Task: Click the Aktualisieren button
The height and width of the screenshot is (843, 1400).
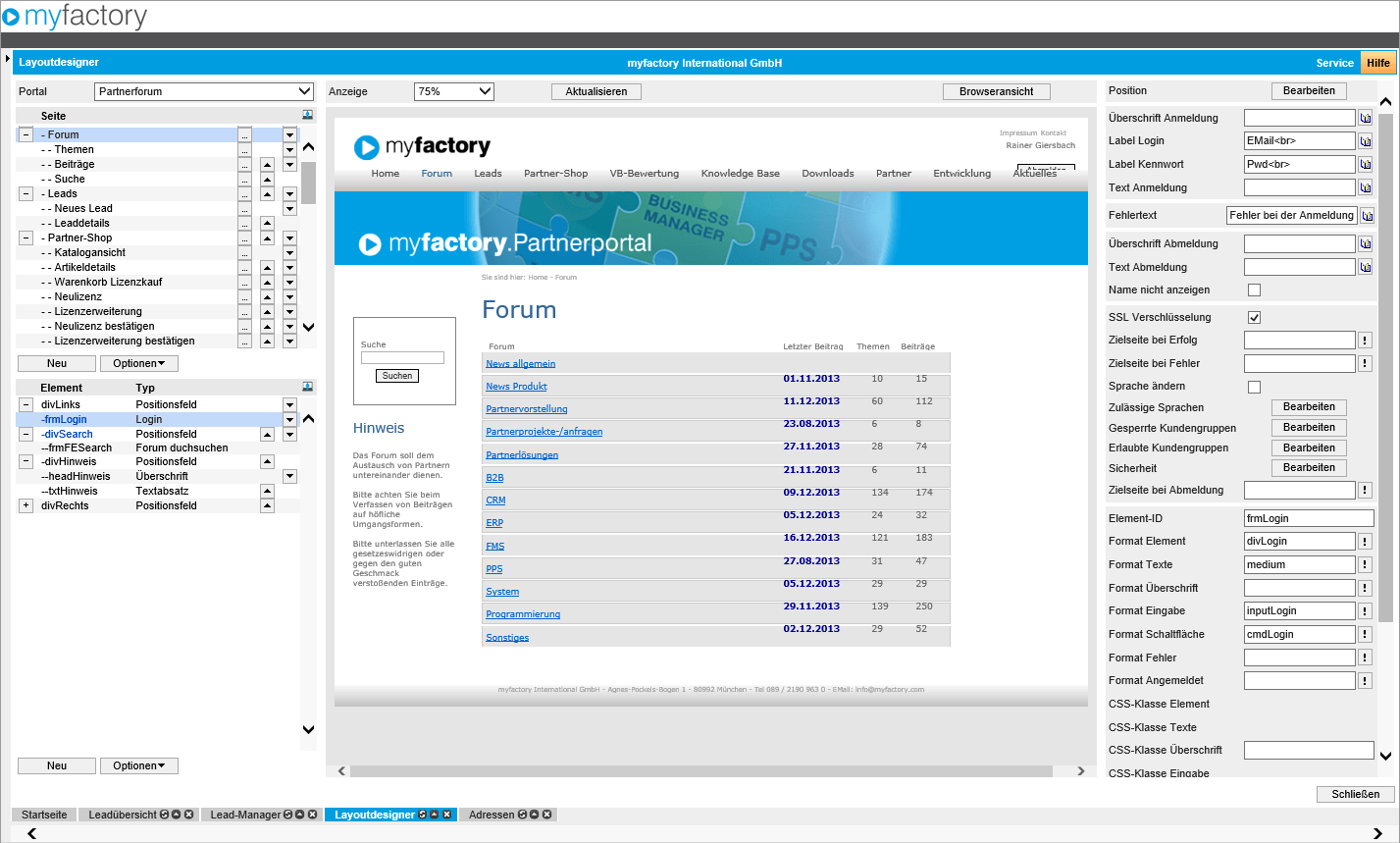Action: pyautogui.click(x=596, y=91)
